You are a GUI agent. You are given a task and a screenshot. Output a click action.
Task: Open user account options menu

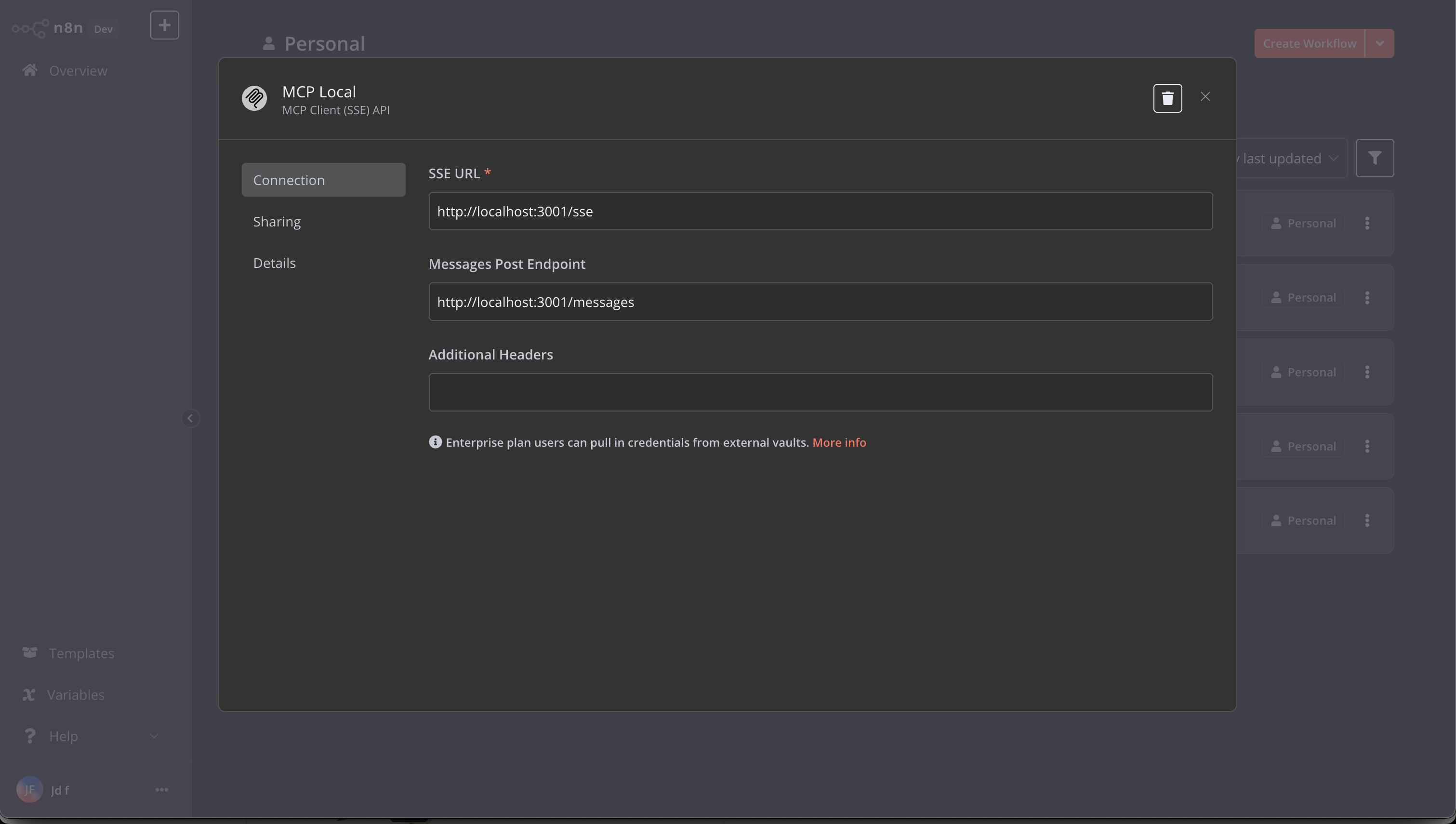click(162, 789)
